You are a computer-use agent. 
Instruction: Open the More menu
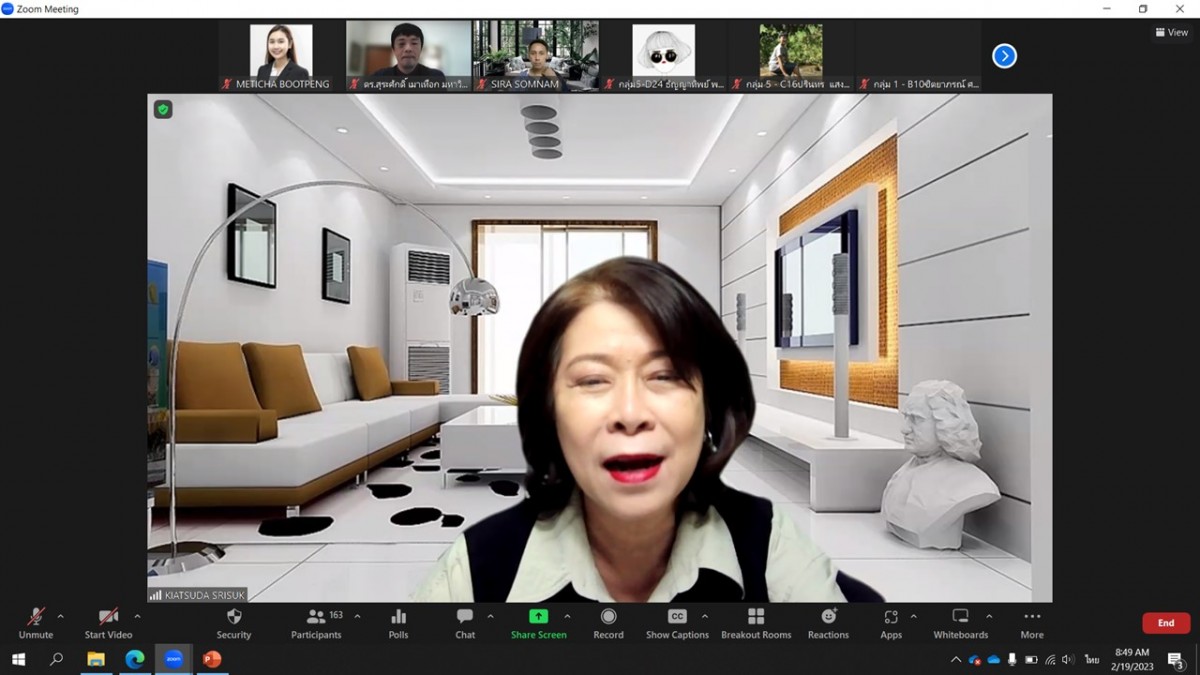[x=1032, y=617]
